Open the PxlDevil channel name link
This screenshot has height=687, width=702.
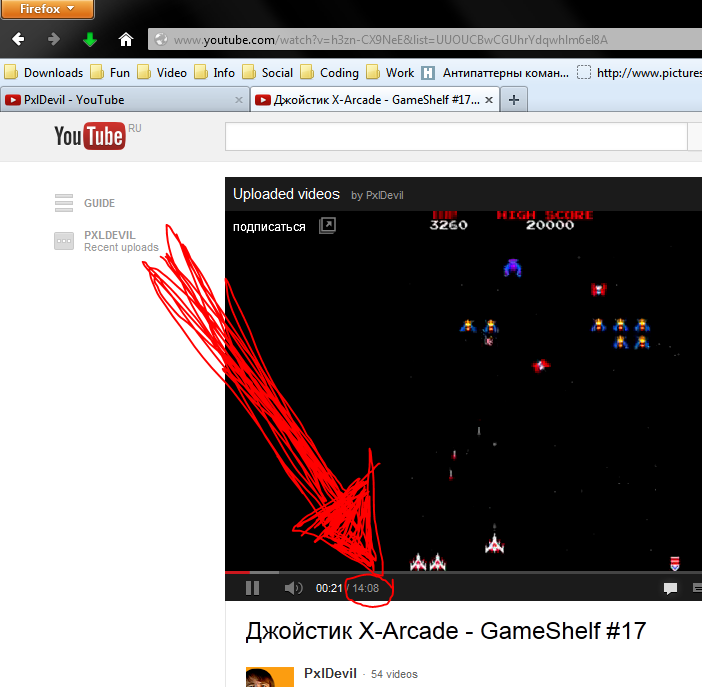[330, 673]
